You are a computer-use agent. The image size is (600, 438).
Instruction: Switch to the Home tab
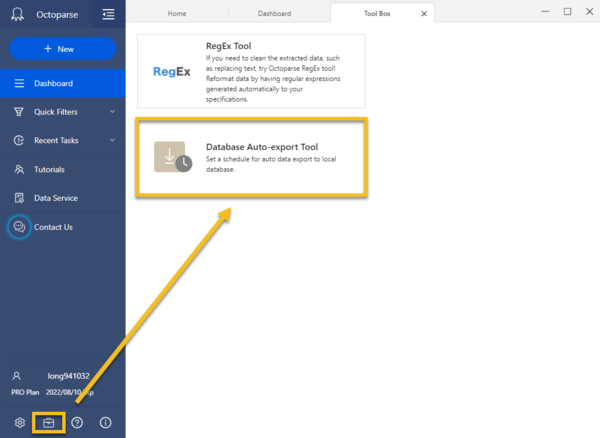[x=177, y=13]
